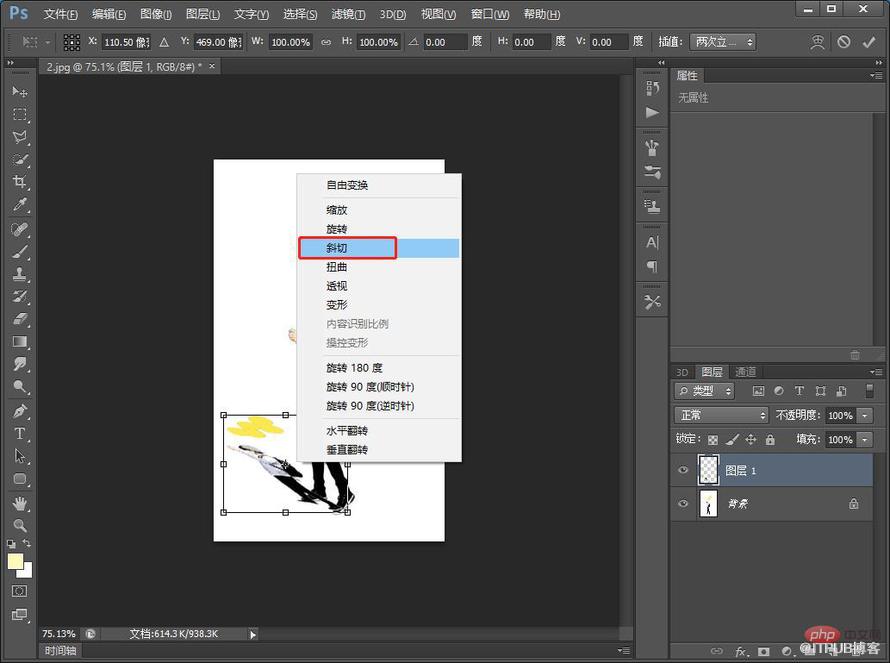
Task: Switch to warp mode icon in options bar
Action: 817,42
